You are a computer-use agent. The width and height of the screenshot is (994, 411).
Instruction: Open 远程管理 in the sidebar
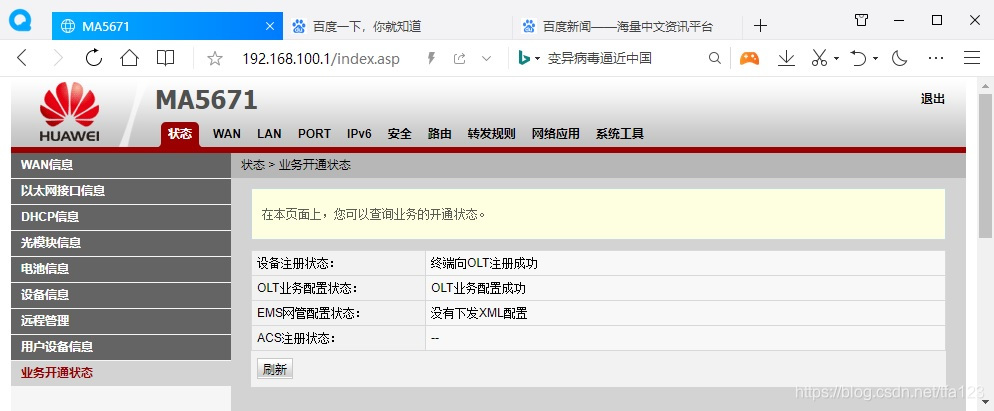tap(121, 321)
